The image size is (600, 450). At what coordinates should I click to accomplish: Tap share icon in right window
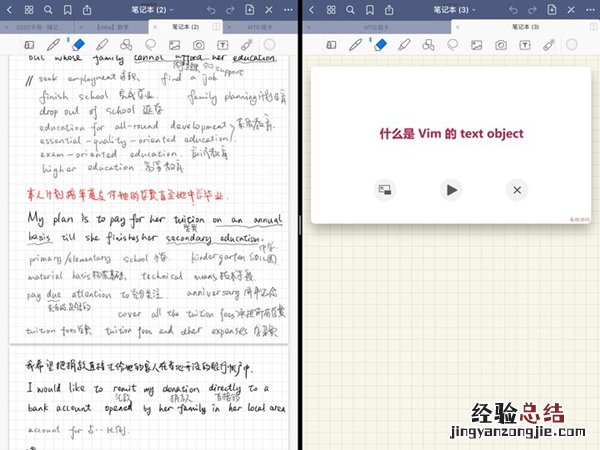click(x=389, y=10)
